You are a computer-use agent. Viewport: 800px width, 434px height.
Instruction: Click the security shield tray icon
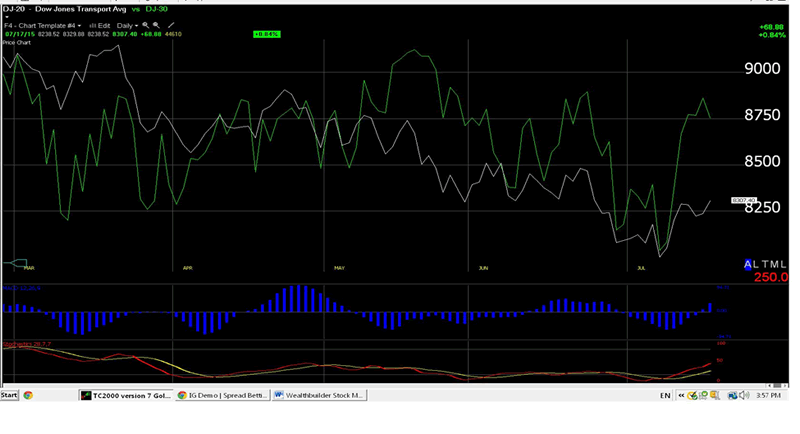[692, 396]
